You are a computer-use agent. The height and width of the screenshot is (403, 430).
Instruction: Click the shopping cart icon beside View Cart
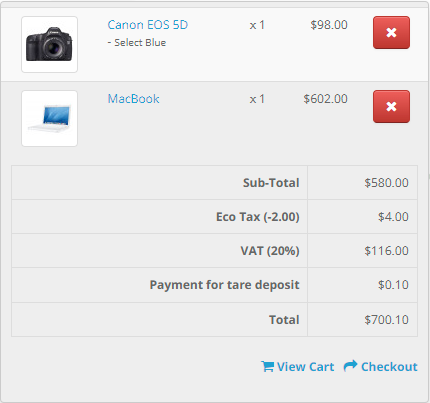tap(268, 366)
